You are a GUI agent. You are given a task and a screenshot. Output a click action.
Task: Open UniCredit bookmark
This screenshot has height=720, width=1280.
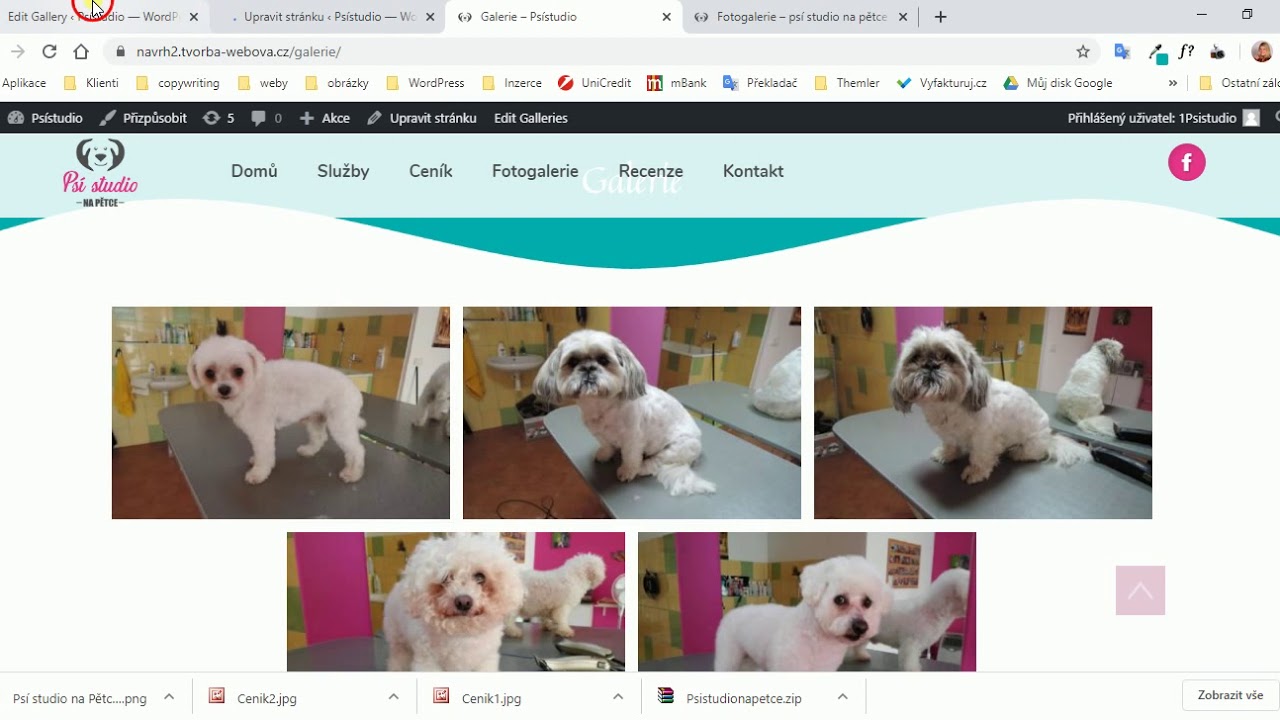pyautogui.click(x=595, y=83)
